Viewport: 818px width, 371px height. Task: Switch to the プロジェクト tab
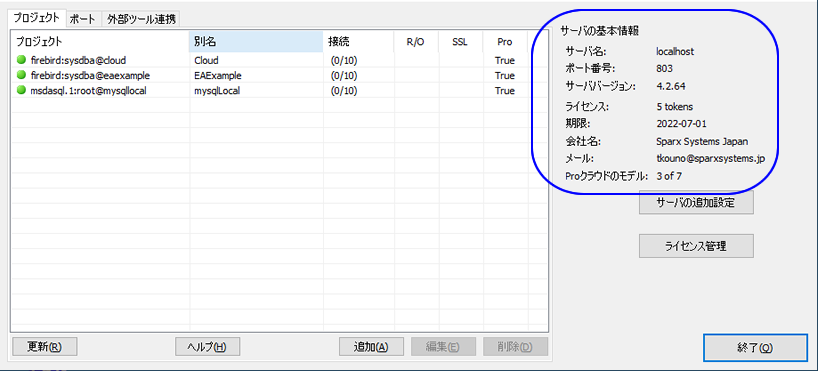(x=37, y=18)
